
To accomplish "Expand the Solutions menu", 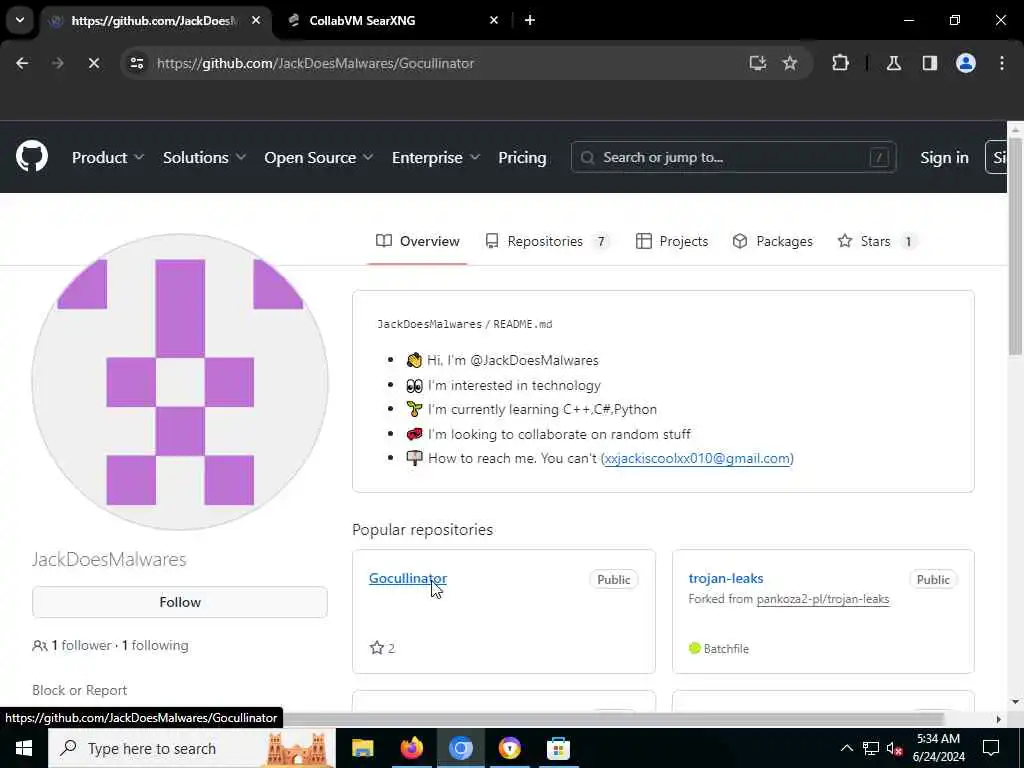I will coord(204,157).
